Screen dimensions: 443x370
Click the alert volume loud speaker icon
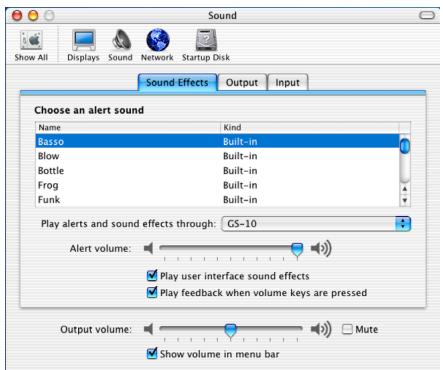(321, 248)
